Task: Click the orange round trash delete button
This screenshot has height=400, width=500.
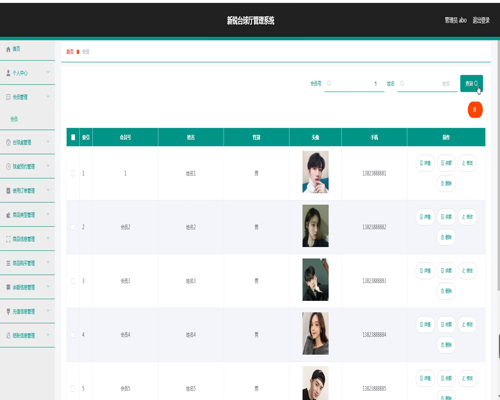Action: click(475, 110)
